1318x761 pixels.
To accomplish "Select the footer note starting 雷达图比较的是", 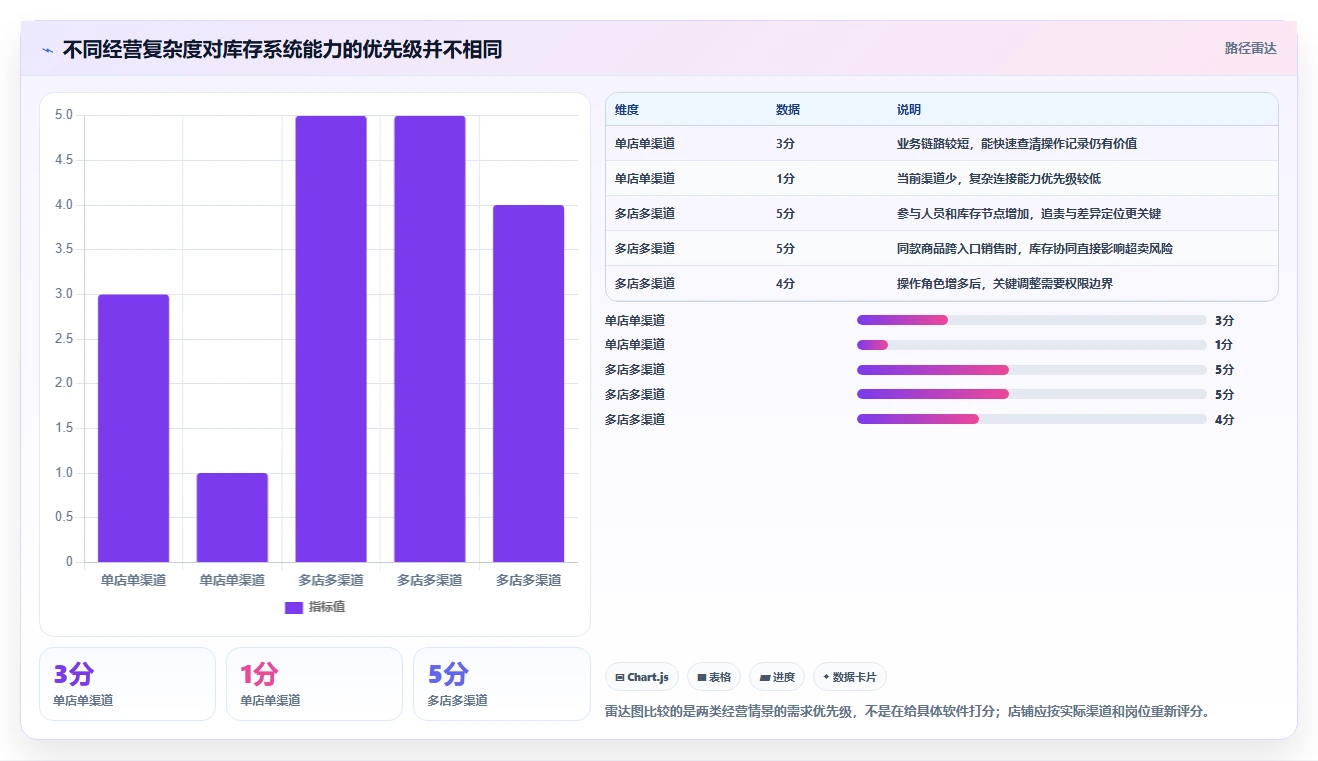I will pyautogui.click(x=909, y=712).
